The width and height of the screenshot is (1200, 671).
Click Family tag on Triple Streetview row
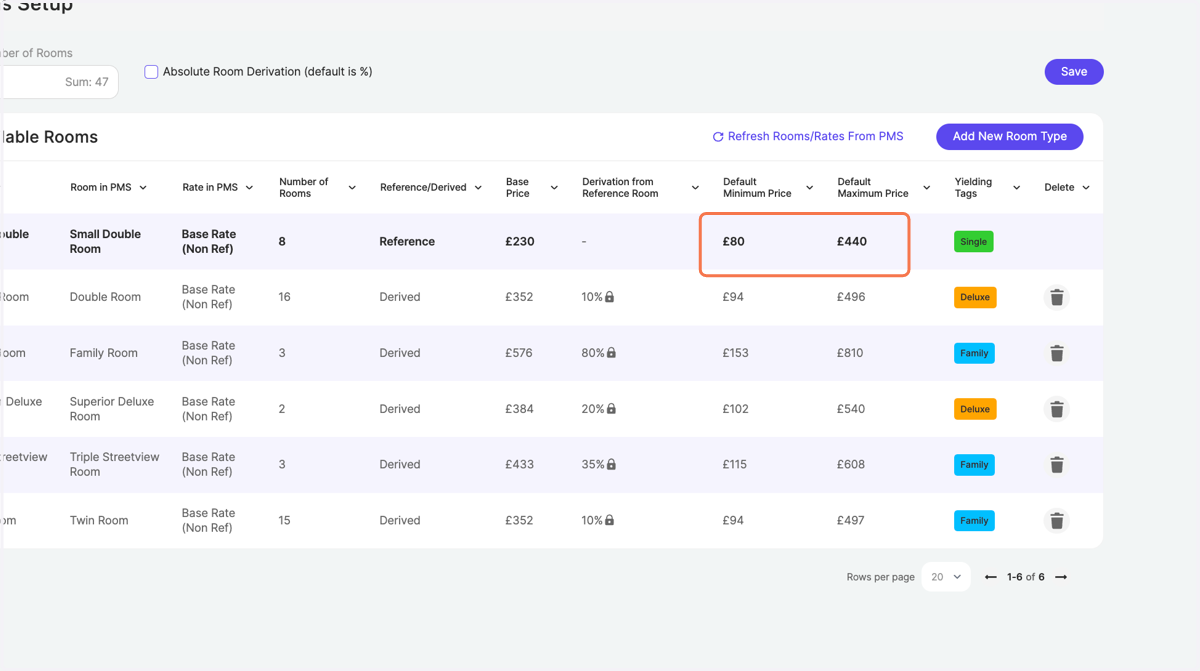(974, 465)
